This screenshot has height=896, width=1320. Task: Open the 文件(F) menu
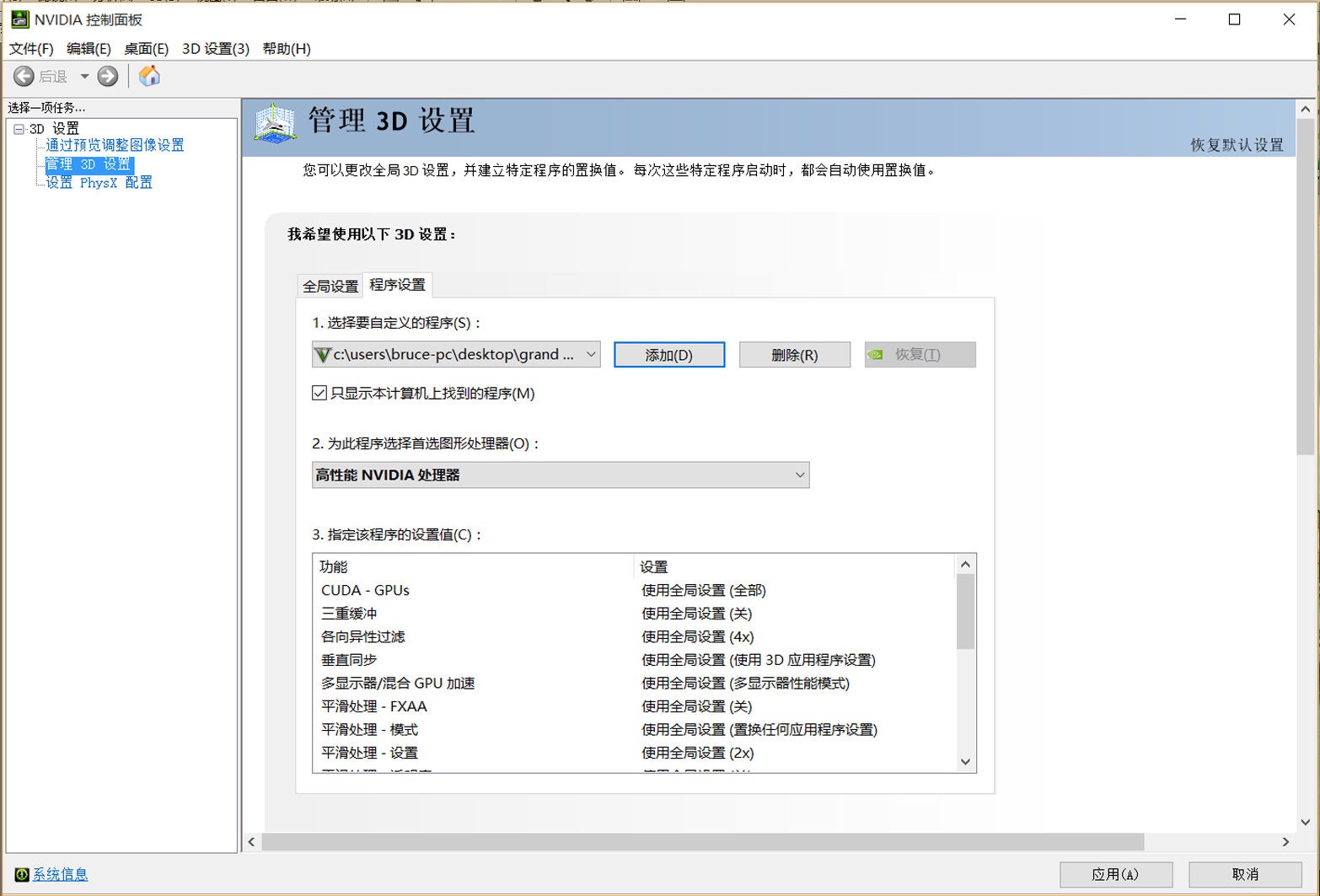[x=31, y=49]
